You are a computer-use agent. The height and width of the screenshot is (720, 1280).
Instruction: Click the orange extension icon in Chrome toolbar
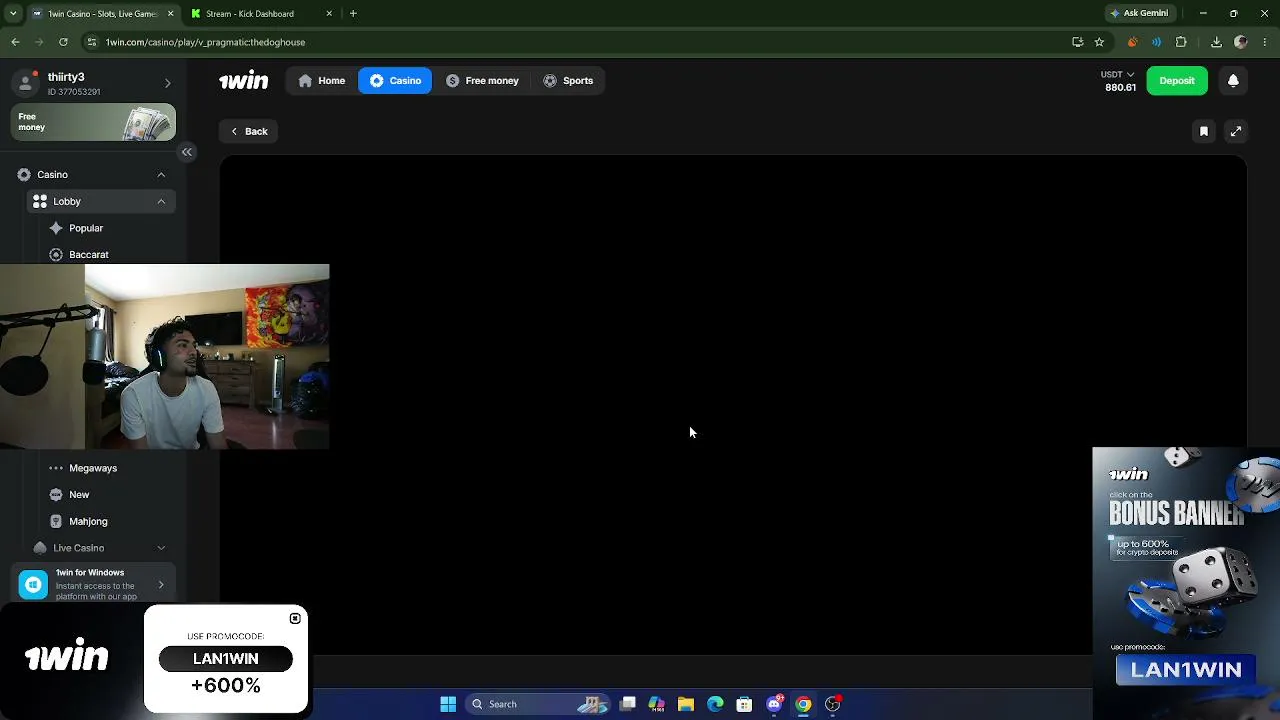click(x=1132, y=42)
